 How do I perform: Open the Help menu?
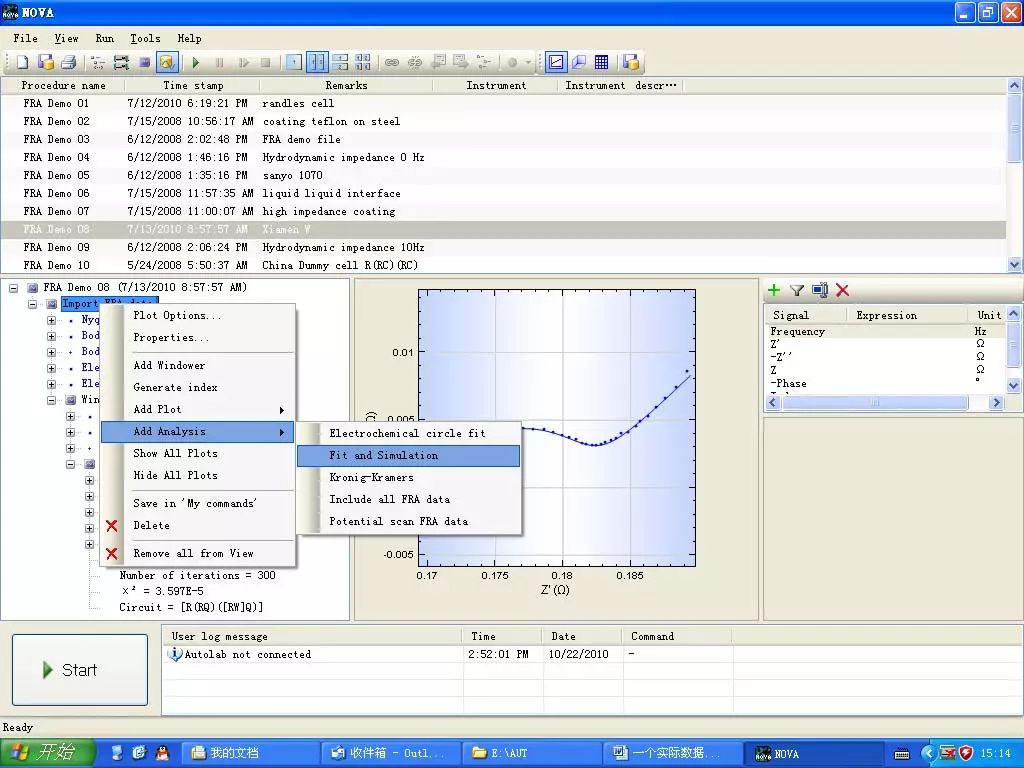pos(189,38)
